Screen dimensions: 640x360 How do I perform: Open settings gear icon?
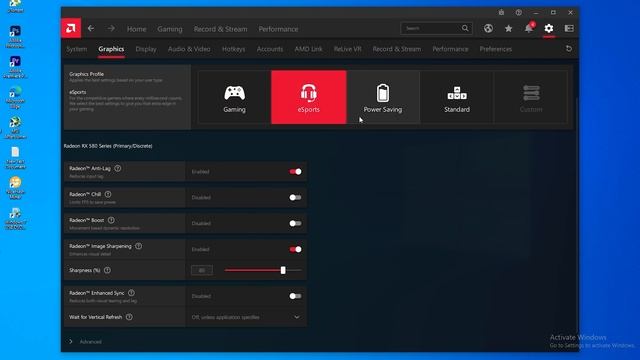click(549, 28)
